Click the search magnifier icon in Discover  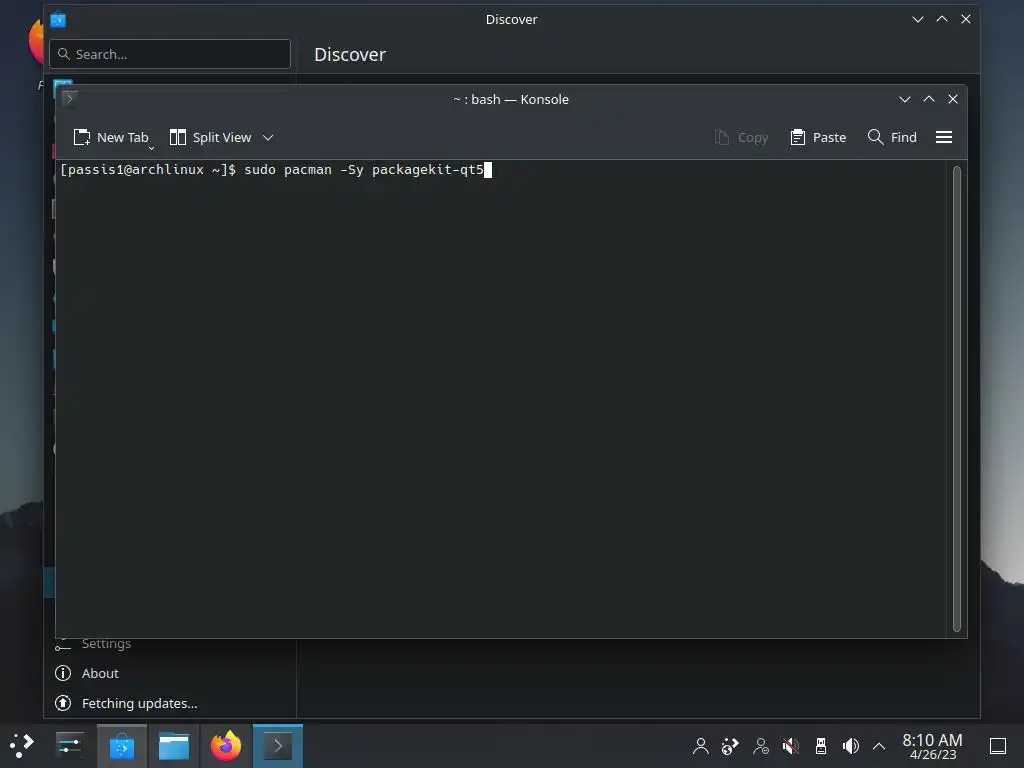click(63, 54)
